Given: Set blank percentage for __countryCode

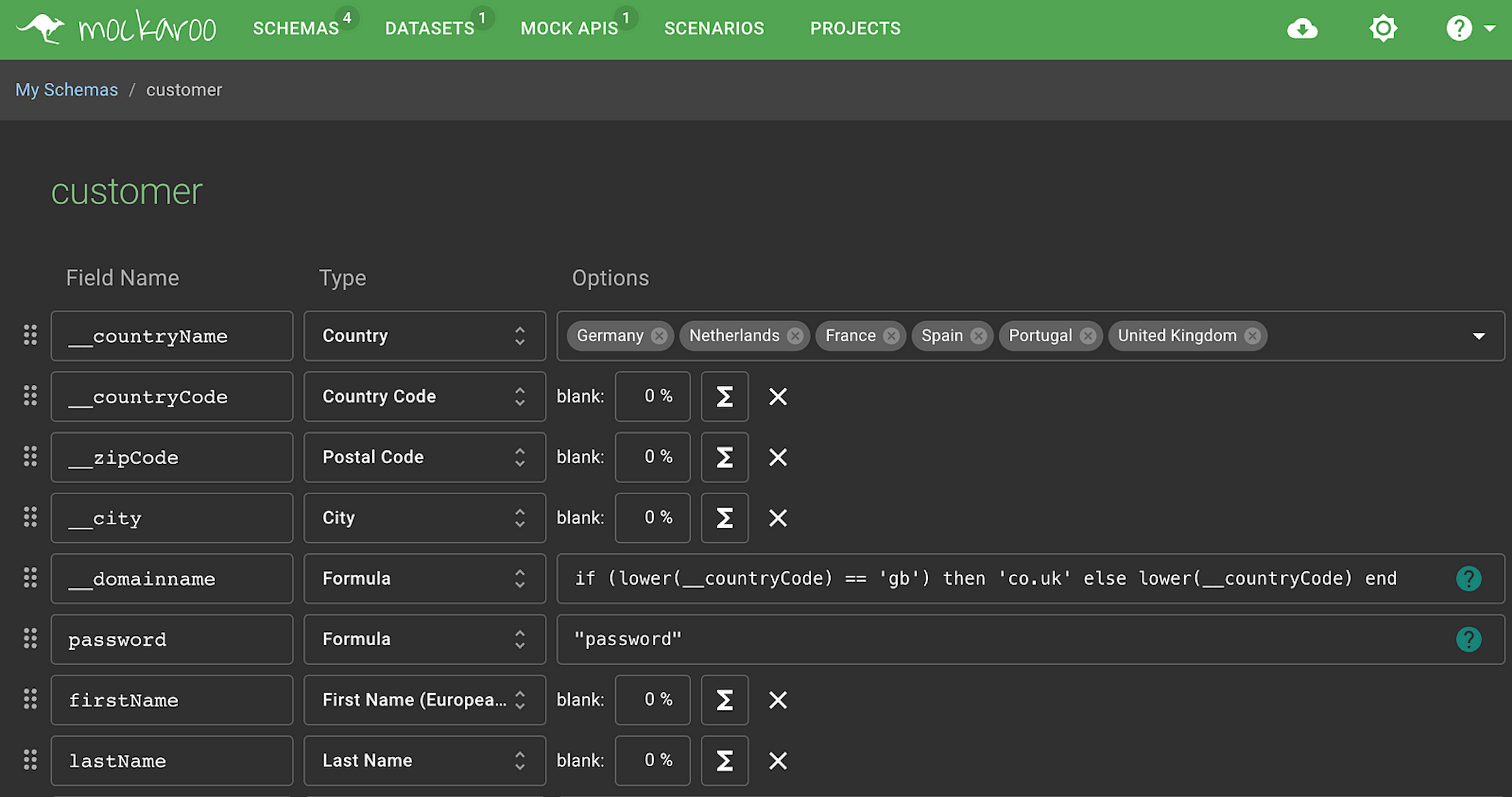Looking at the screenshot, I should pos(652,396).
